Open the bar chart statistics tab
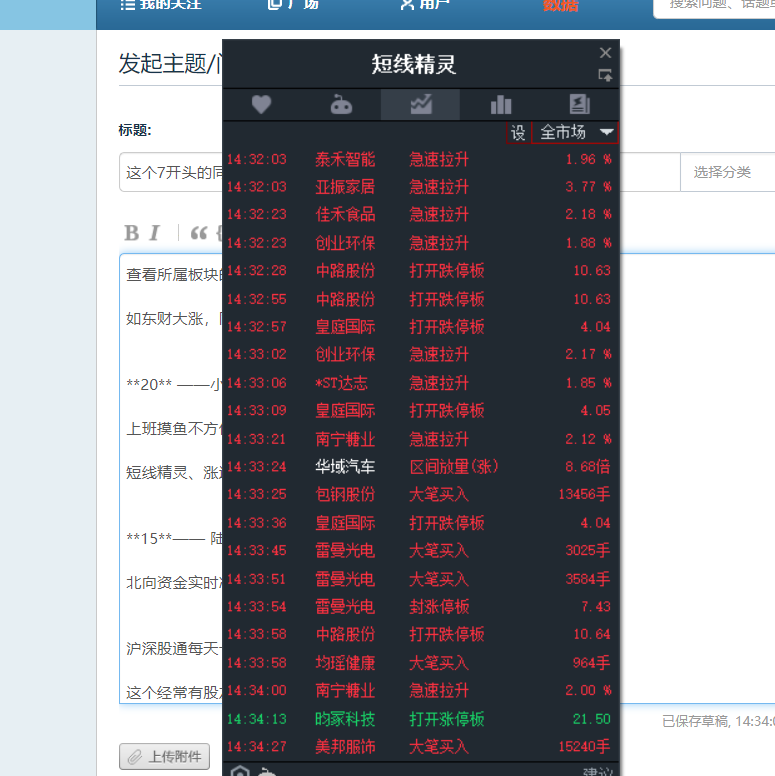This screenshot has height=776, width=775. click(500, 104)
